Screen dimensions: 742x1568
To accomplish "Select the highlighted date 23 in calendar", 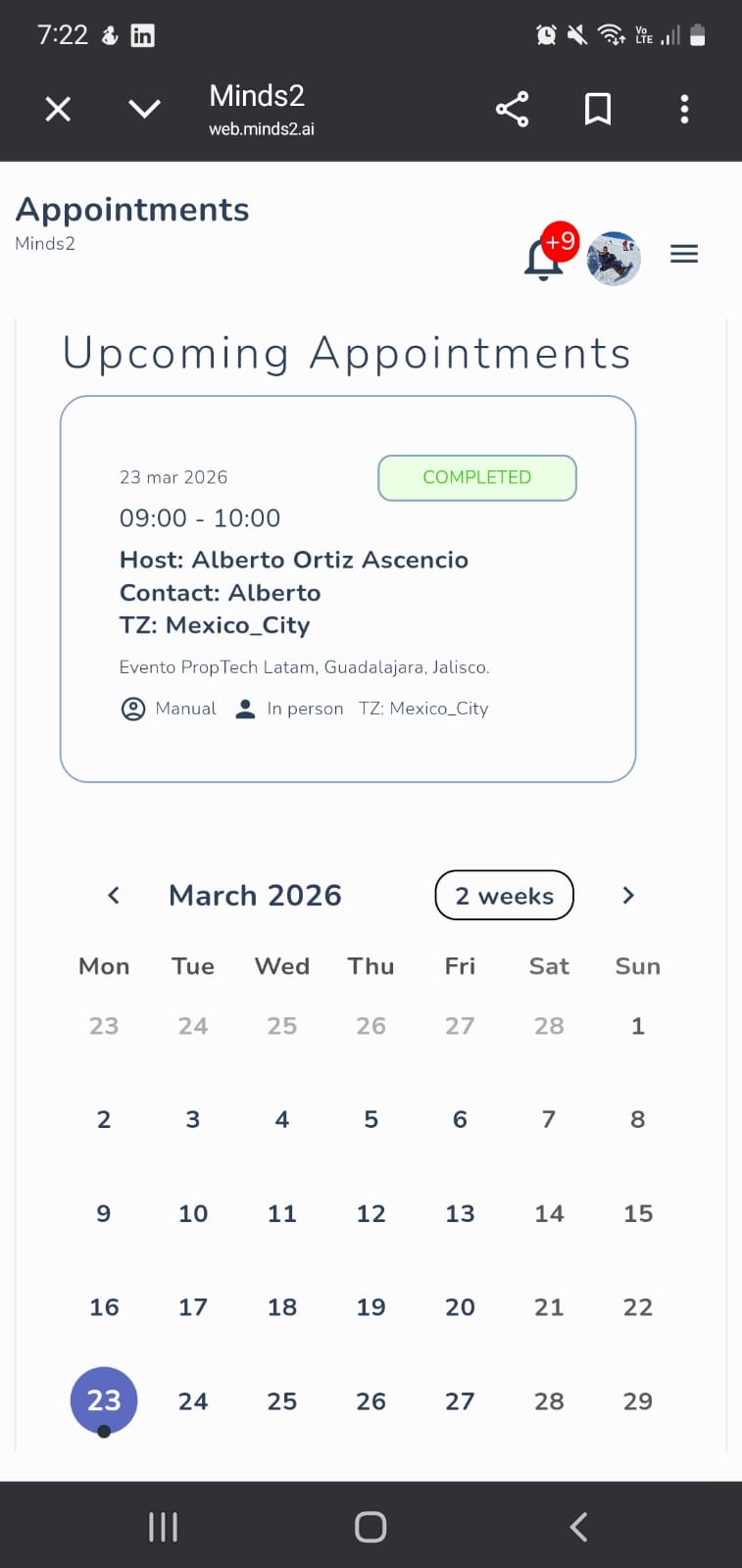I will pyautogui.click(x=104, y=1400).
